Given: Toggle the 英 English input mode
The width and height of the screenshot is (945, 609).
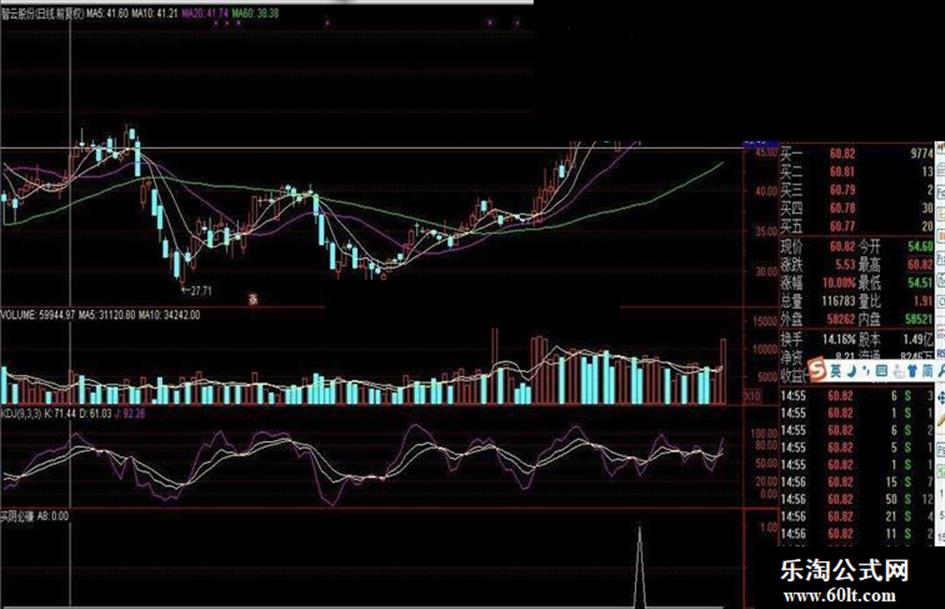Looking at the screenshot, I should [837, 371].
